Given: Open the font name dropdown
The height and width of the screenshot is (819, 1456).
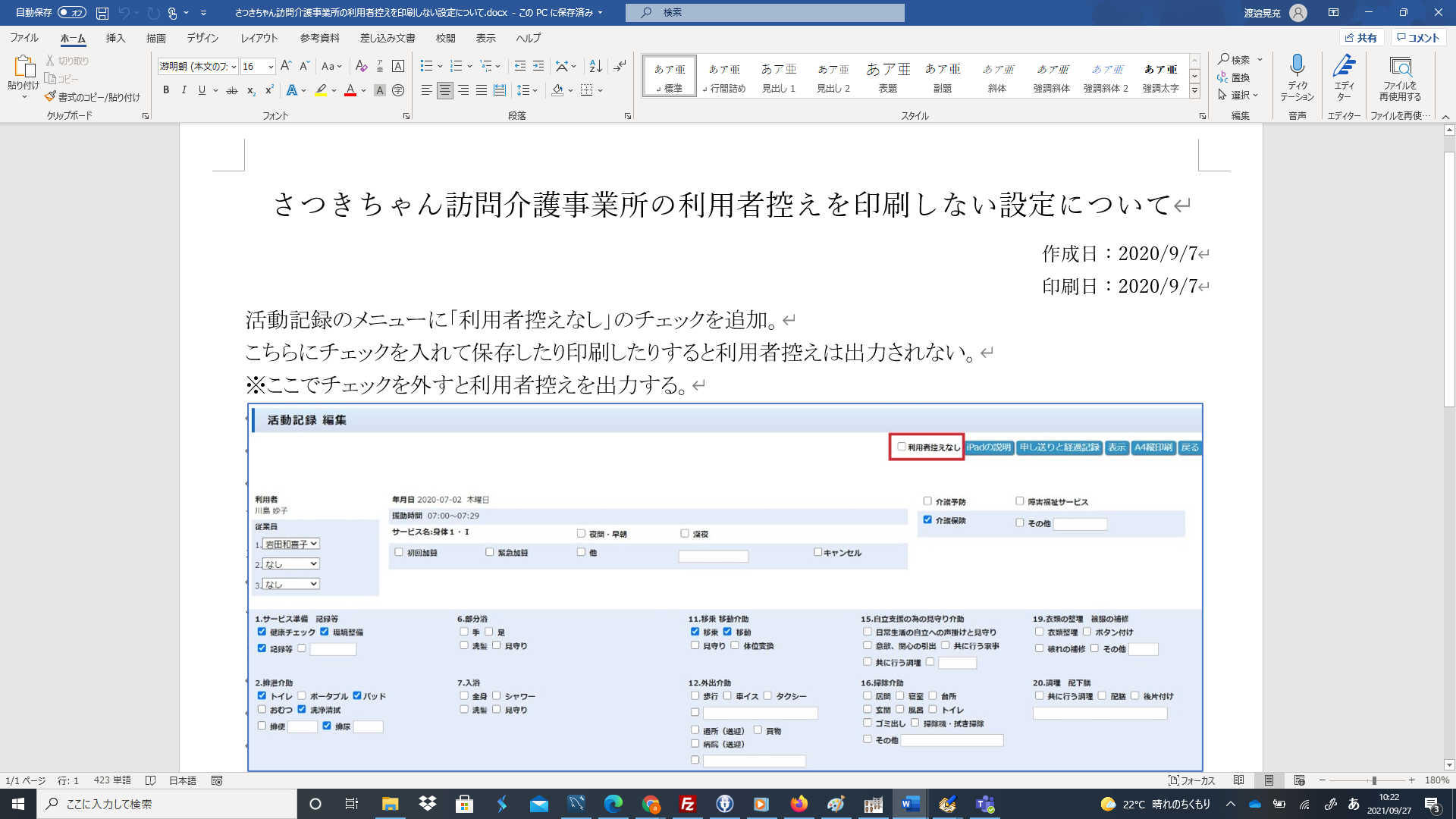Looking at the screenshot, I should [x=234, y=67].
